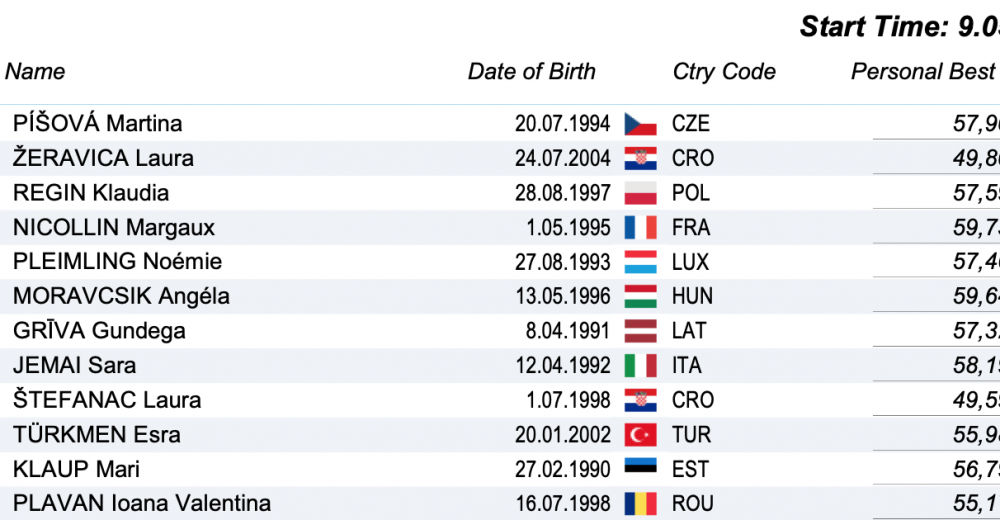Click the Polish flag next to POL
This screenshot has width=1000, height=520.
640,193
